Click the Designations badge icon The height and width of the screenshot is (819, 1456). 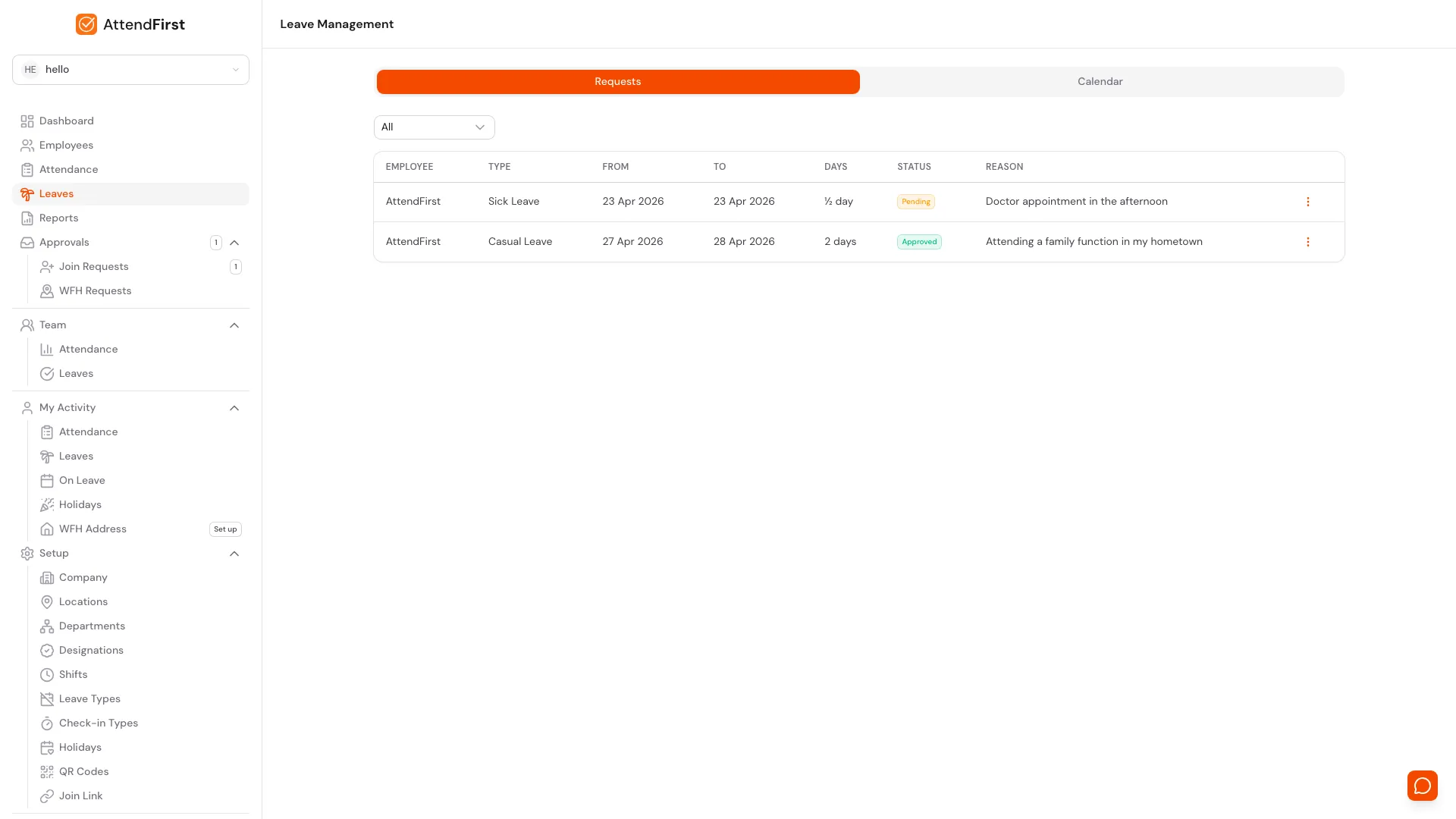pos(47,651)
